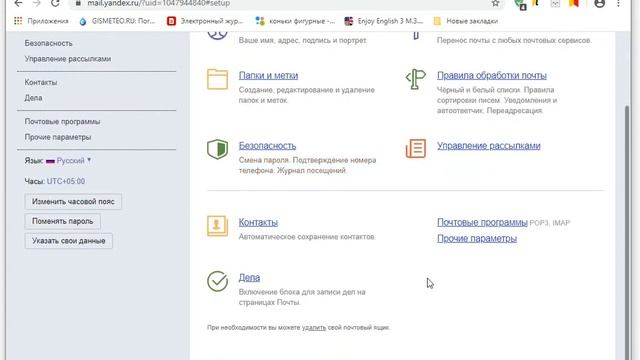This screenshot has height=360, width=640.
Task: Click the Поменять пароль button
Action: [x=62, y=221]
